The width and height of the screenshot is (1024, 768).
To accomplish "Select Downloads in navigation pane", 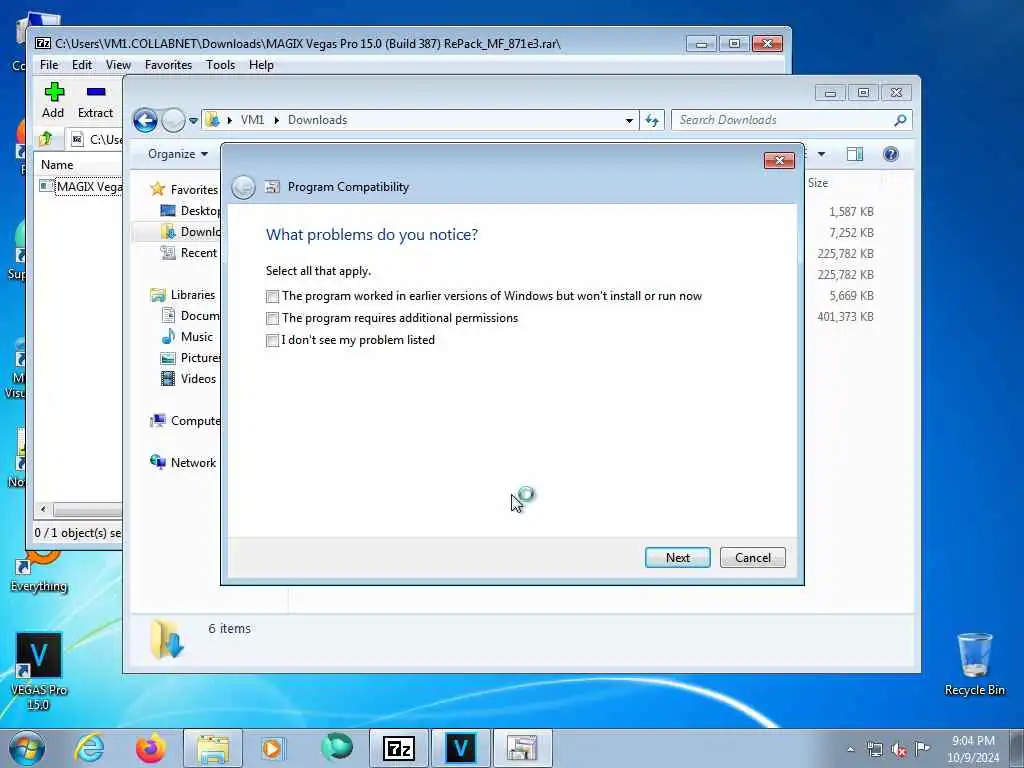I will point(191,232).
